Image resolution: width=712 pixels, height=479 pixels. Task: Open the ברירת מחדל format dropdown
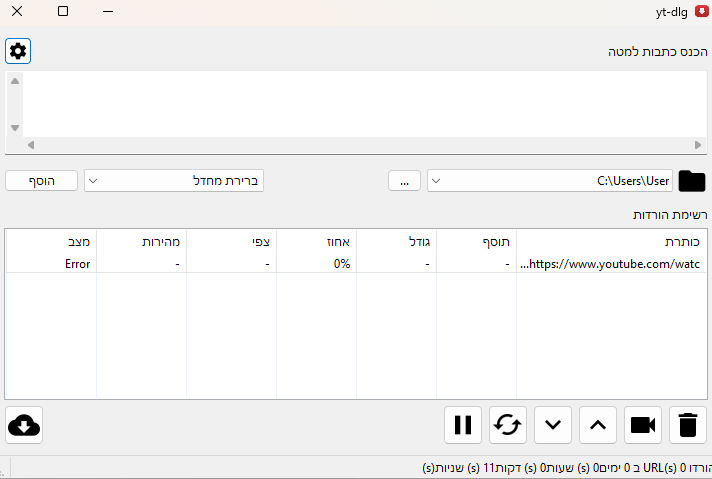point(174,181)
